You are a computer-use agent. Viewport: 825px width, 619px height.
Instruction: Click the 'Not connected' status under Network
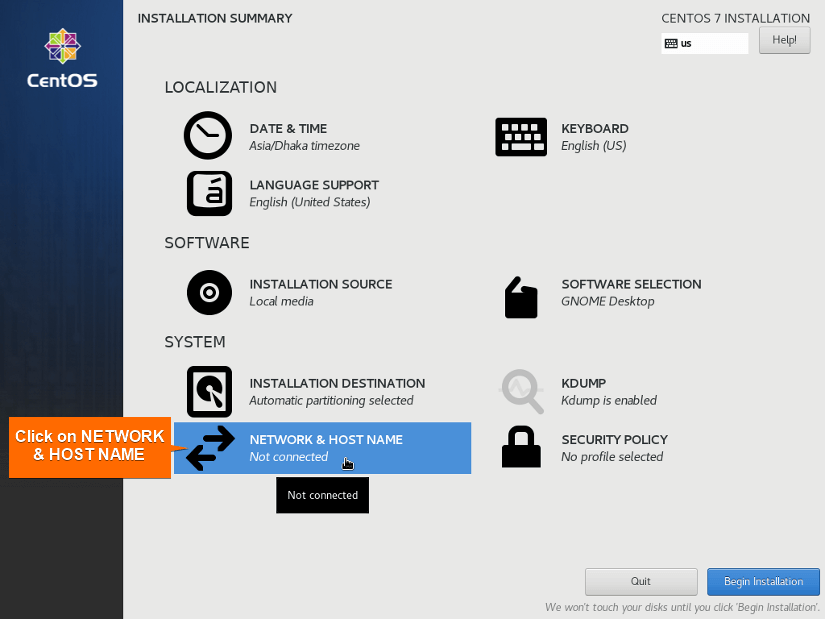[x=289, y=457]
